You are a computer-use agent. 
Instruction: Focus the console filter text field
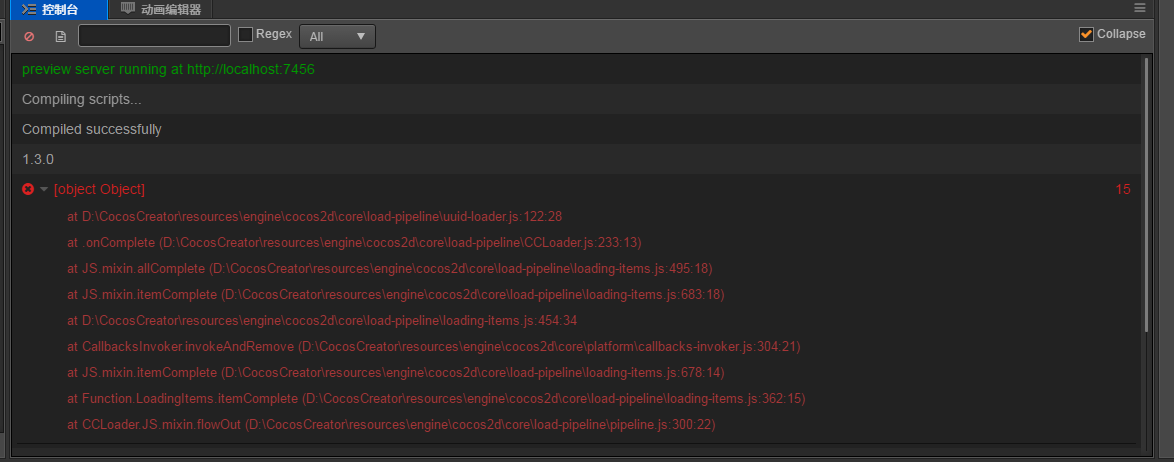pos(154,36)
